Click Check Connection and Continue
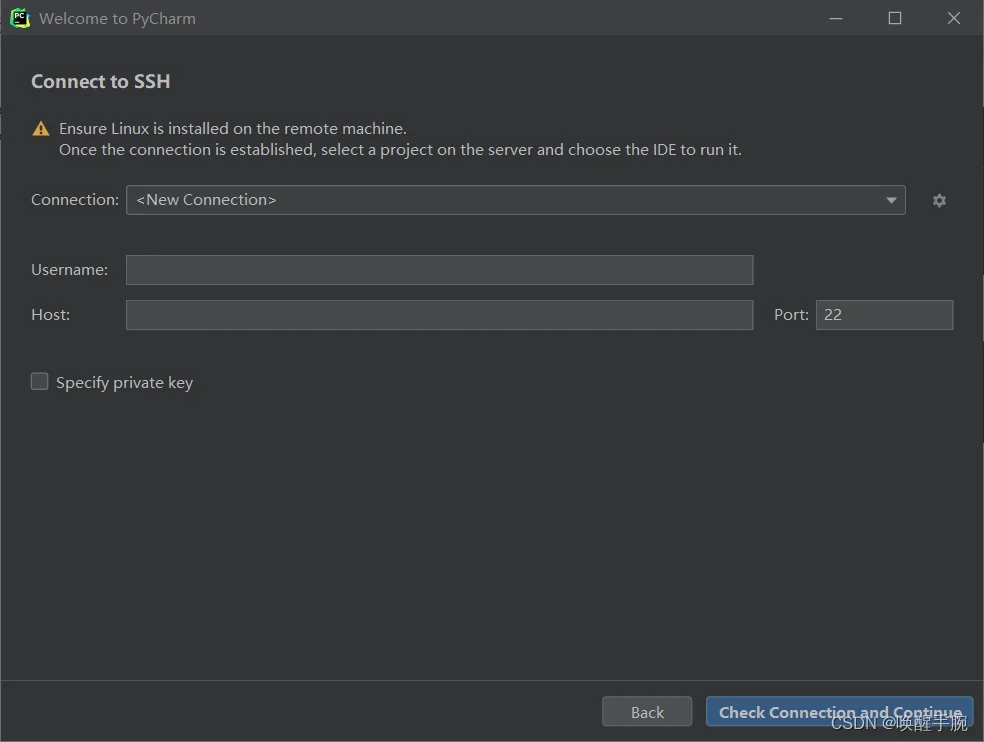The height and width of the screenshot is (742, 984). click(x=840, y=712)
